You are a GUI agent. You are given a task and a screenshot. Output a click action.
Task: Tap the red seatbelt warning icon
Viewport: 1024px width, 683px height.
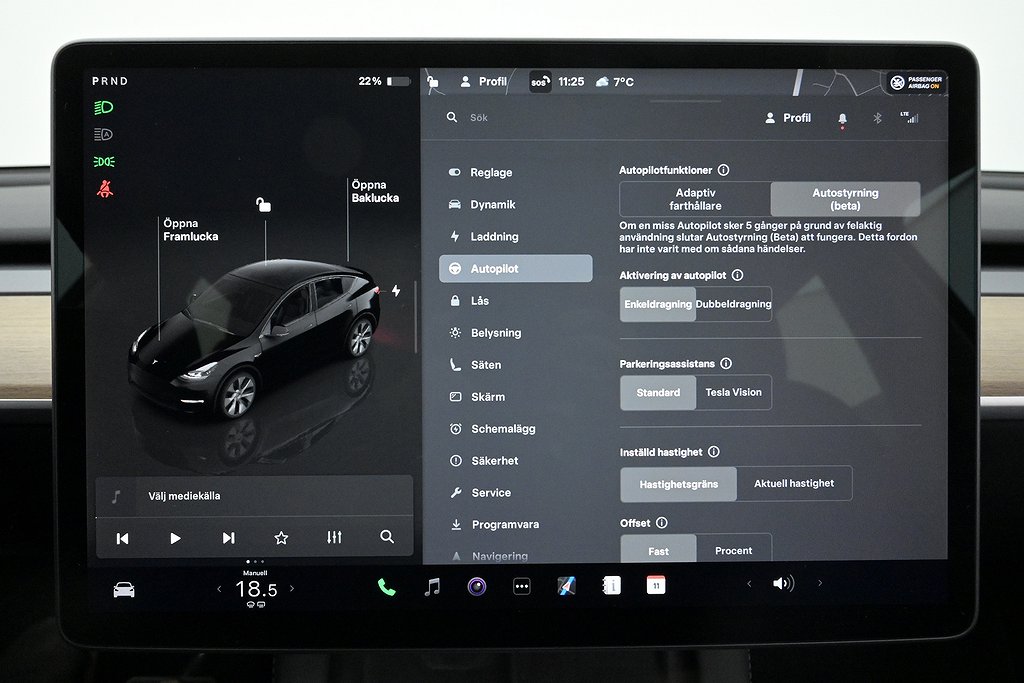pyautogui.click(x=104, y=189)
